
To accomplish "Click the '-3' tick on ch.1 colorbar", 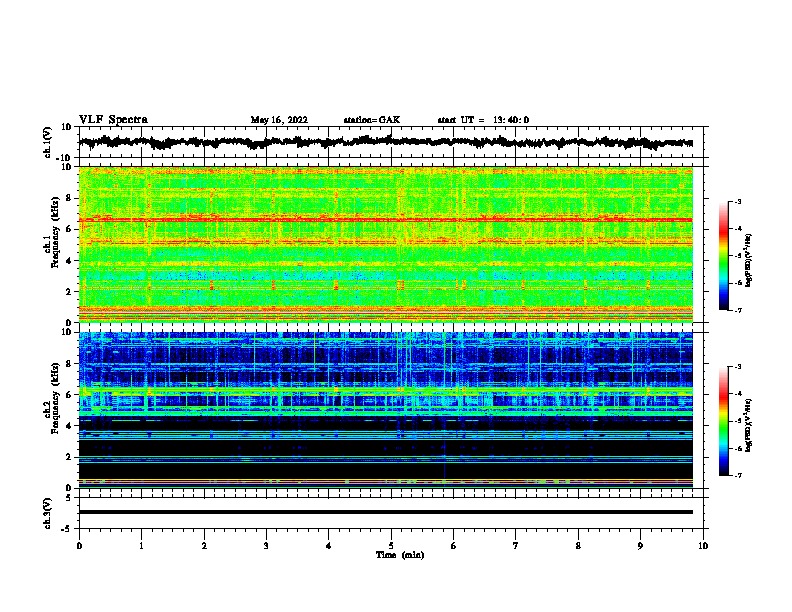I will [737, 202].
